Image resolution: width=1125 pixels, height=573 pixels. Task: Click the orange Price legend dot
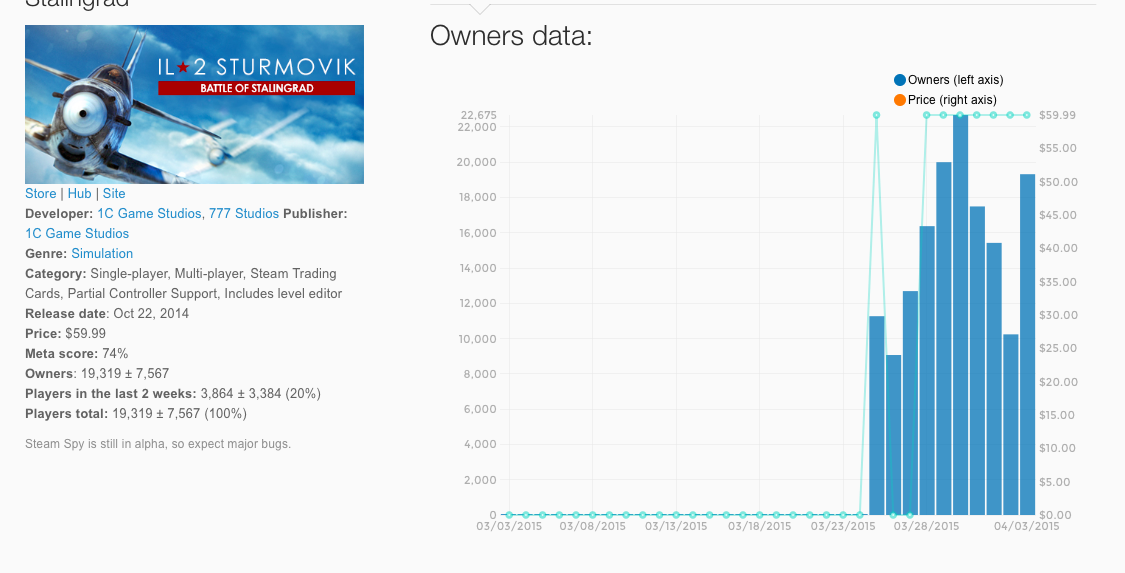pos(900,100)
